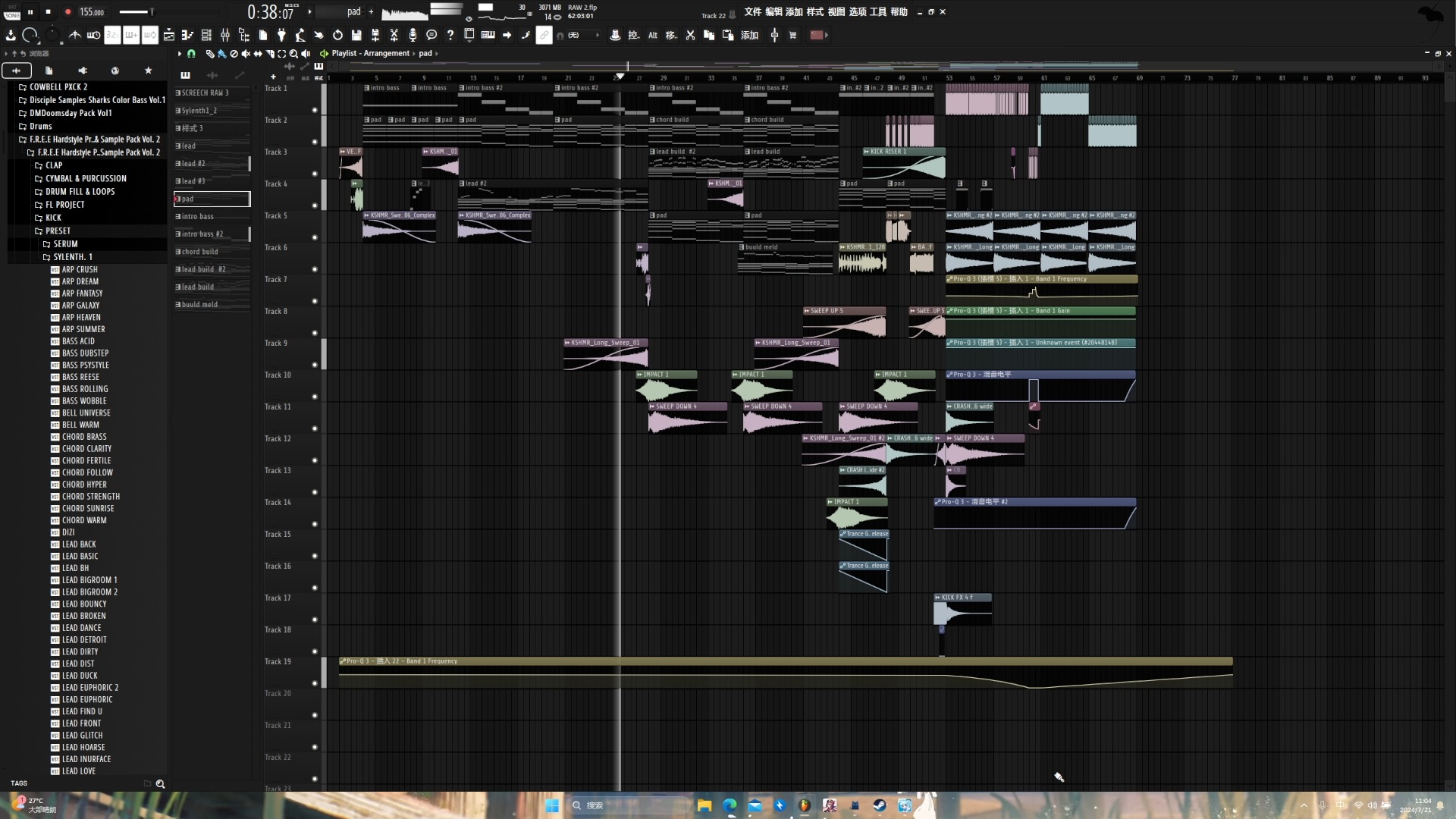Click LEAD GLITCH preset in browser list
The width and height of the screenshot is (1456, 819).
point(82,735)
